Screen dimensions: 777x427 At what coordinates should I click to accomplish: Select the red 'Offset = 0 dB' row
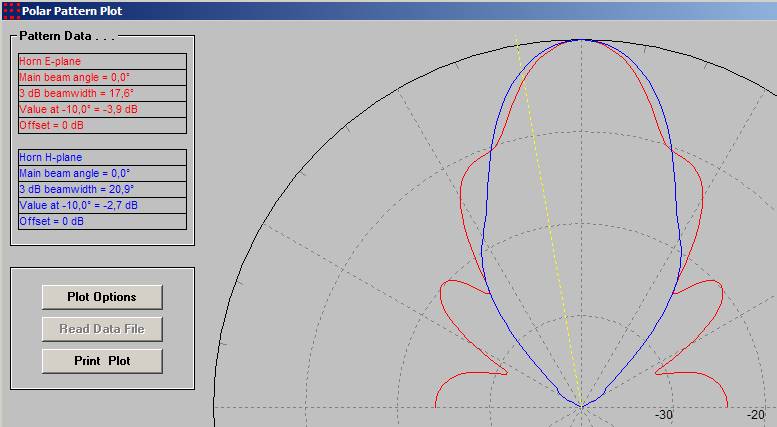click(102, 125)
